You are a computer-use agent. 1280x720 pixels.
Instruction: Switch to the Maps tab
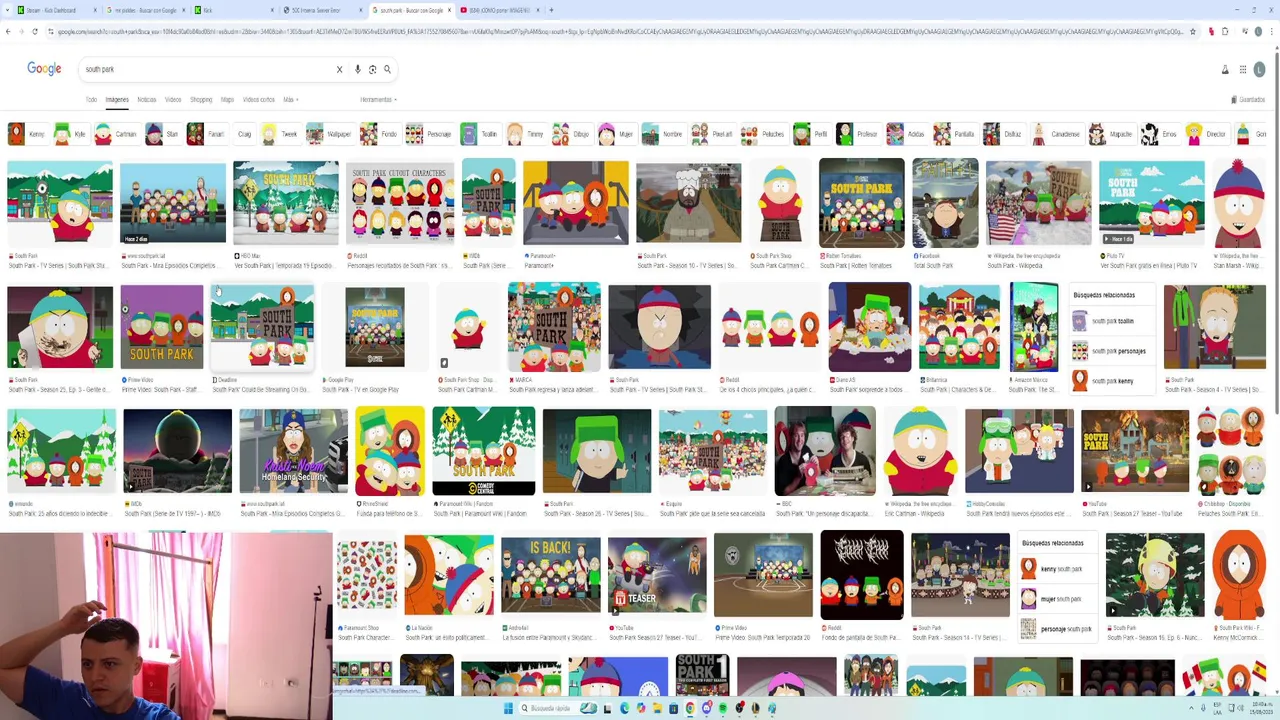[227, 99]
